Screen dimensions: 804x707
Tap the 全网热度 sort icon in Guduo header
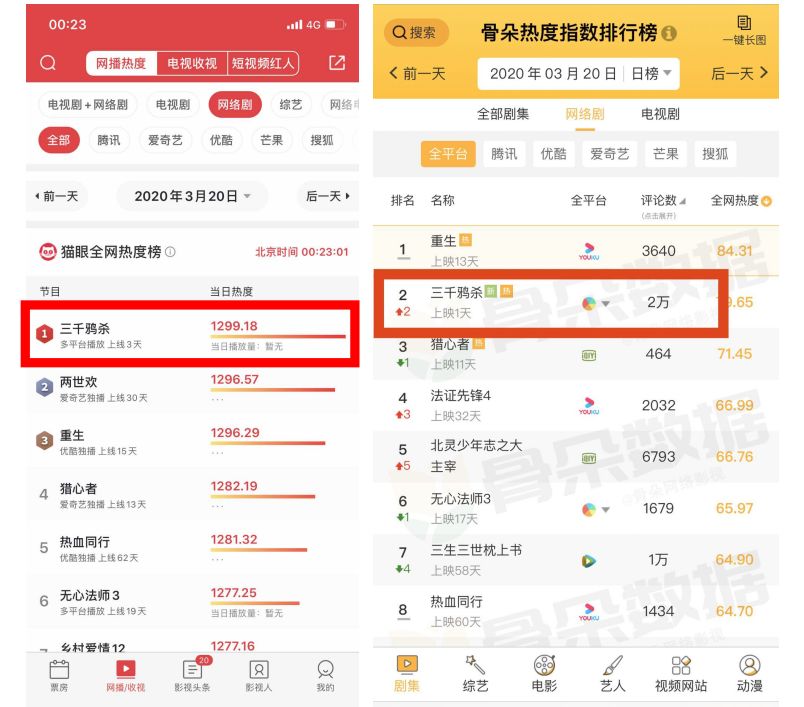[x=767, y=201]
